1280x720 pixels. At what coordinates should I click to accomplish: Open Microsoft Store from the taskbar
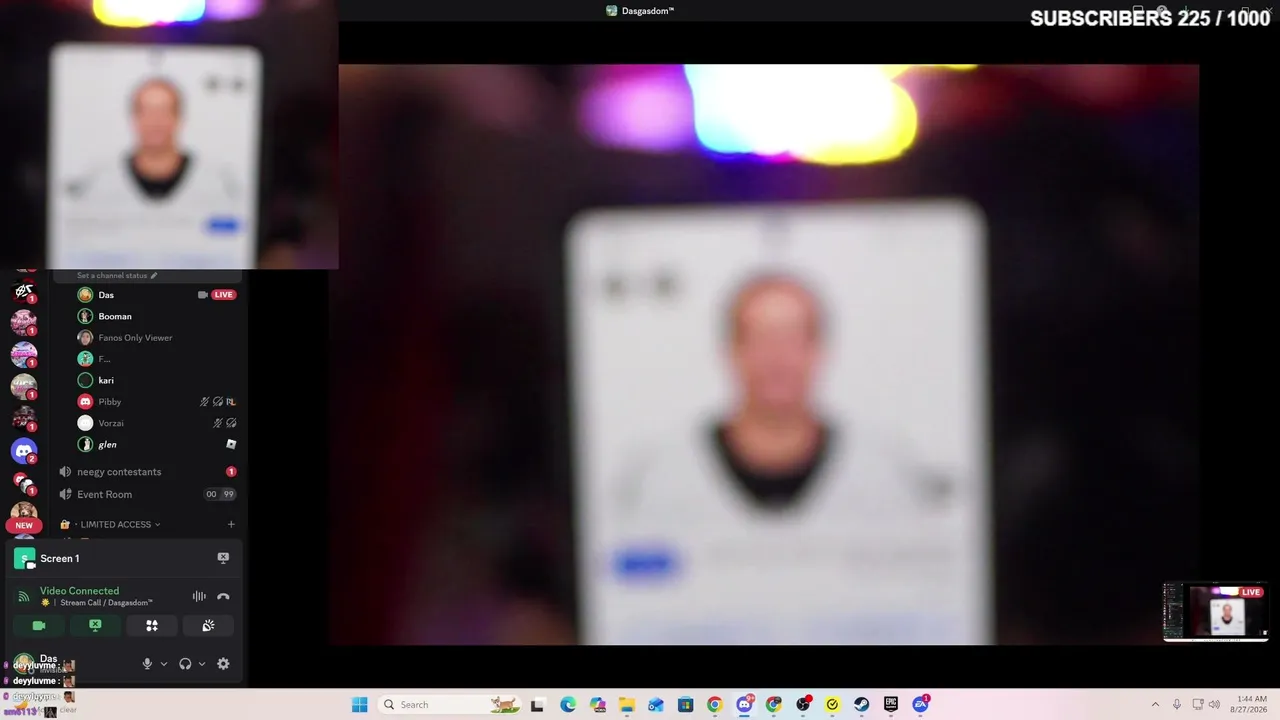tap(685, 705)
